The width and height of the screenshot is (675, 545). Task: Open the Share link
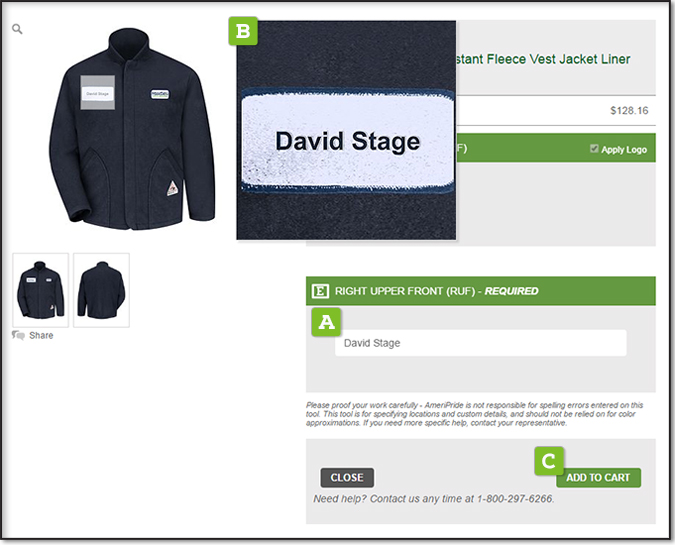(41, 335)
